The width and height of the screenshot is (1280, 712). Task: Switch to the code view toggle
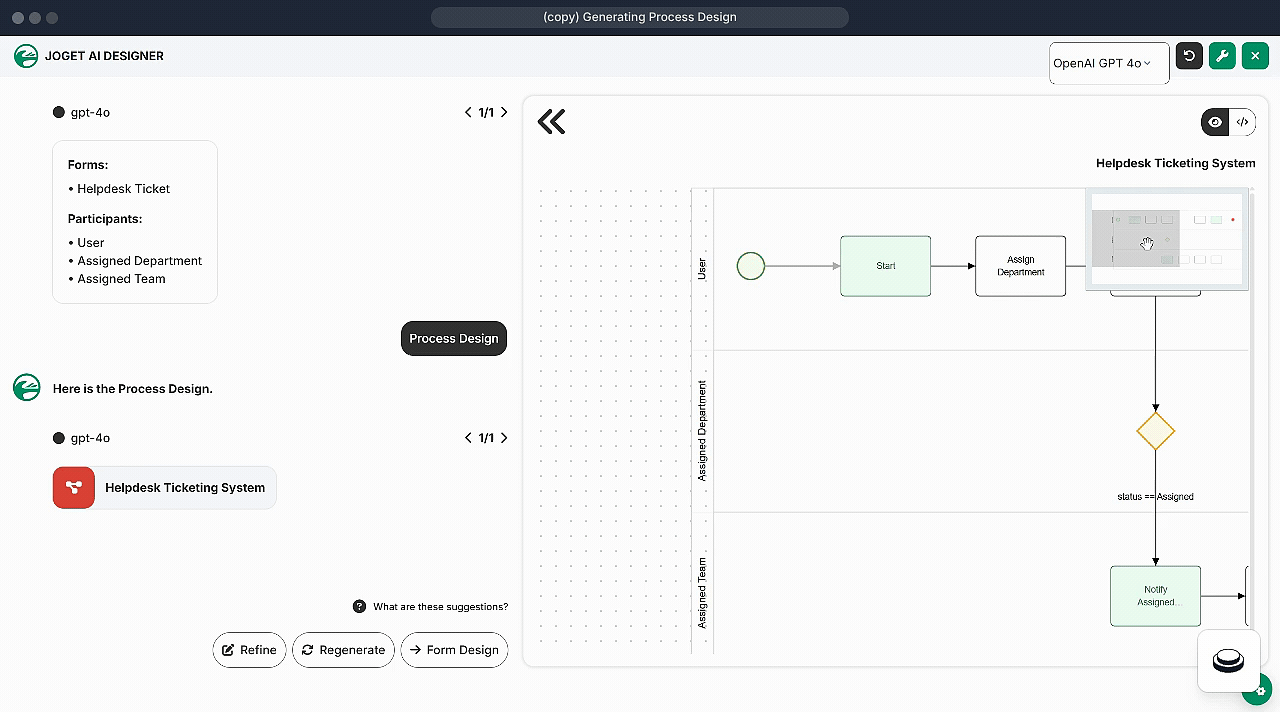1242,122
